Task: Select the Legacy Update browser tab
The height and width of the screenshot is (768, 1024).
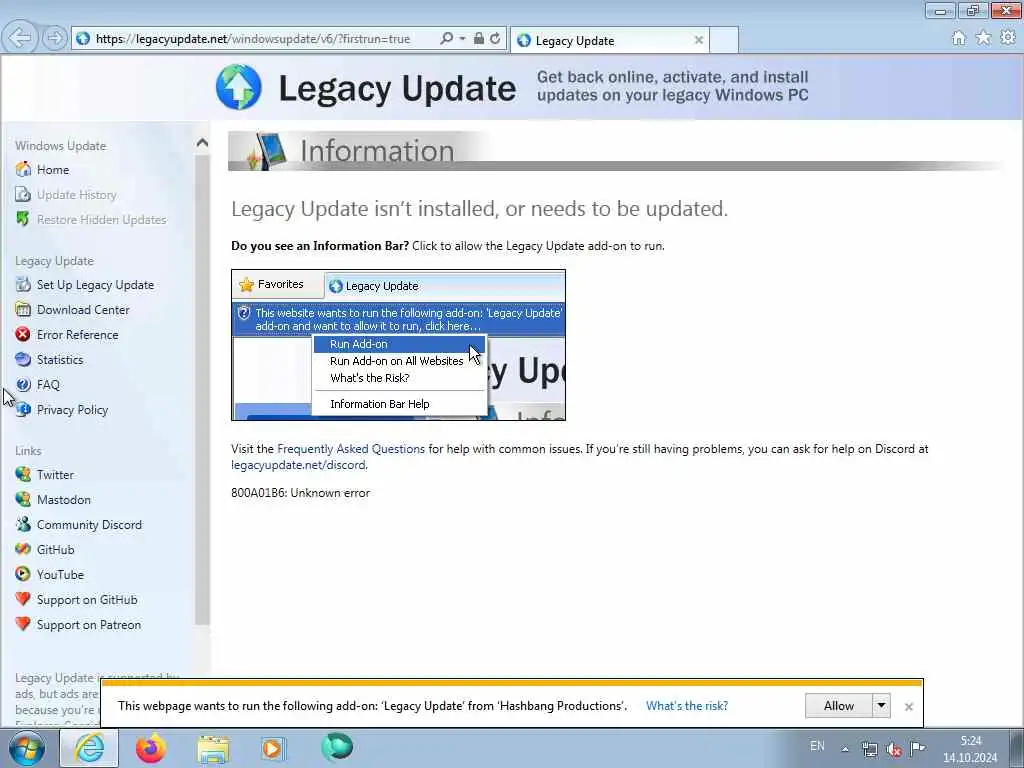Action: (x=611, y=40)
